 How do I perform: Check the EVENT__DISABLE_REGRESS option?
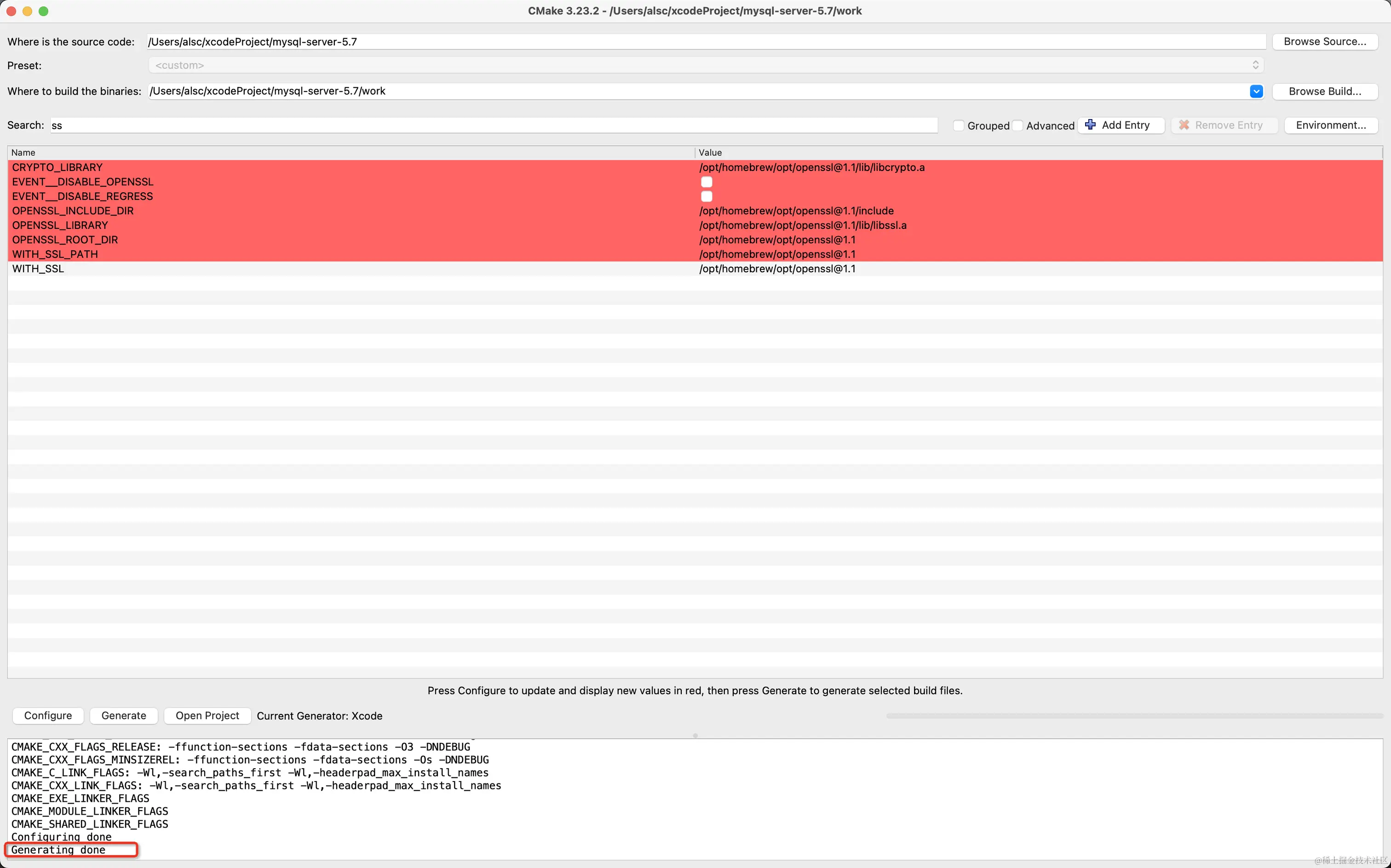(x=707, y=196)
